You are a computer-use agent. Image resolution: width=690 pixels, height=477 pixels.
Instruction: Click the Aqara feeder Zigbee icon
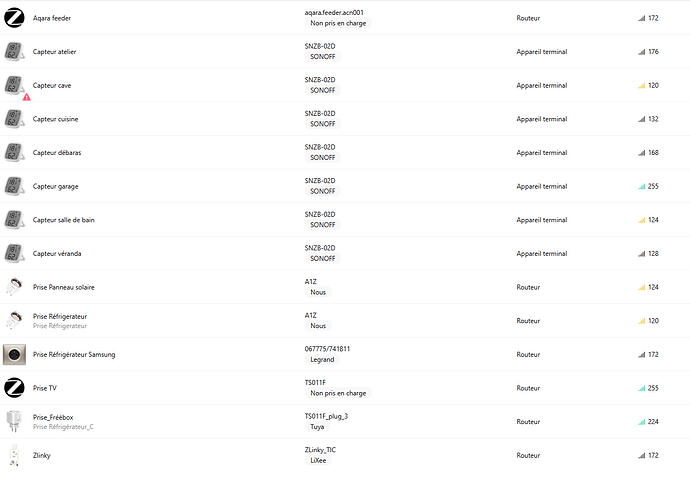(x=15, y=18)
